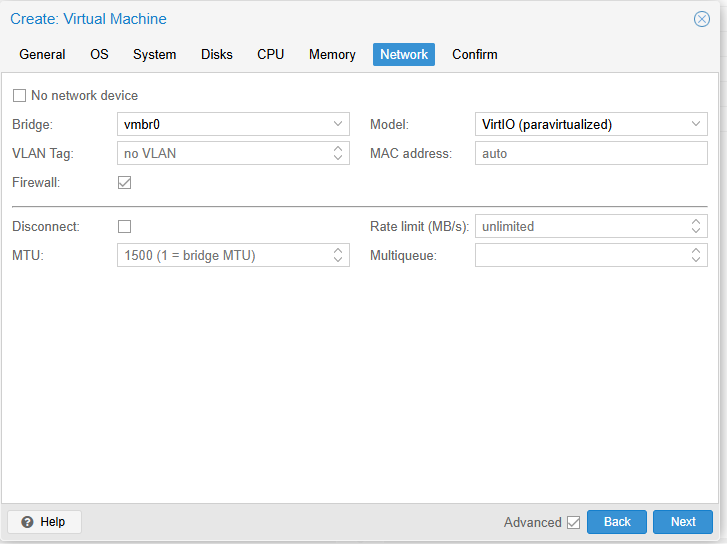Switch to the OS tab
Viewport: 727px width, 544px height.
[x=99, y=54]
